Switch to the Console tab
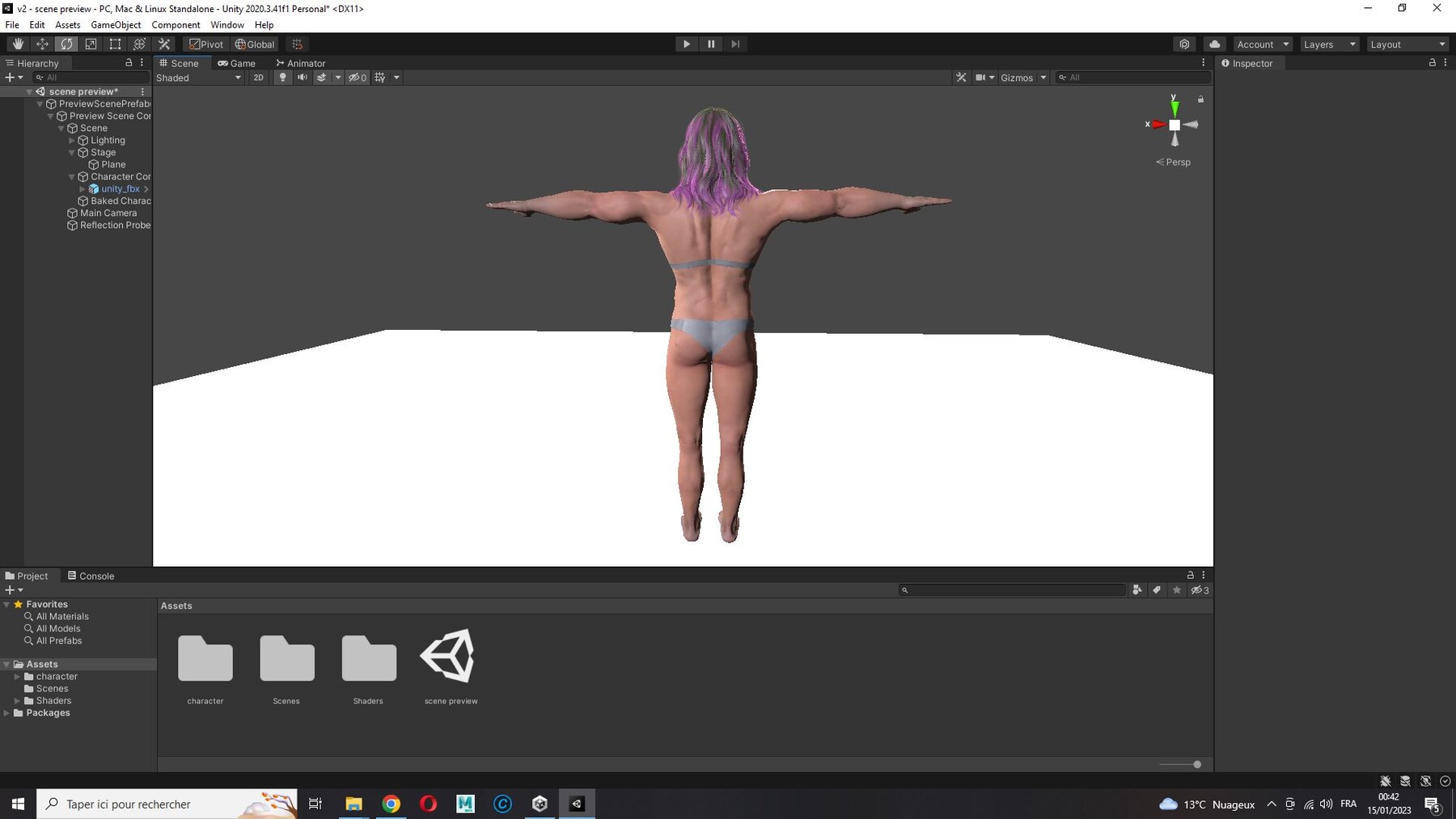1456x819 pixels. (x=91, y=576)
